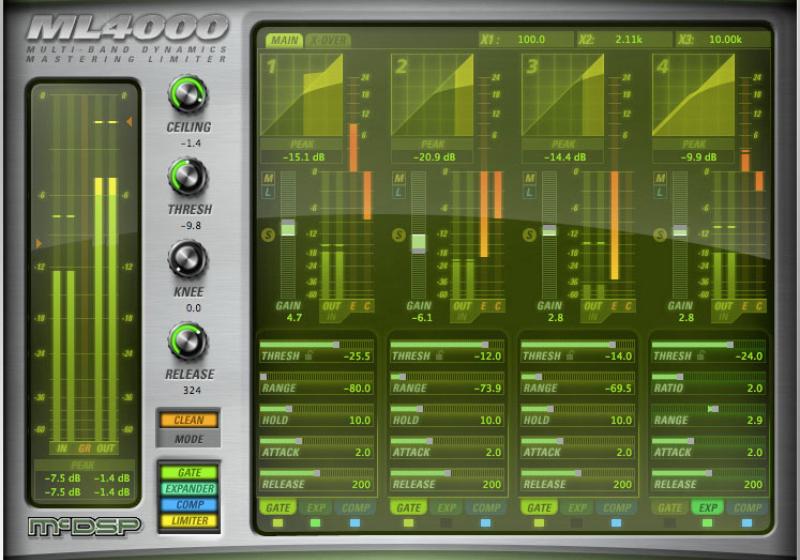Adjust the master Release knob
Image resolution: width=800 pixels, height=560 pixels.
tap(188, 341)
